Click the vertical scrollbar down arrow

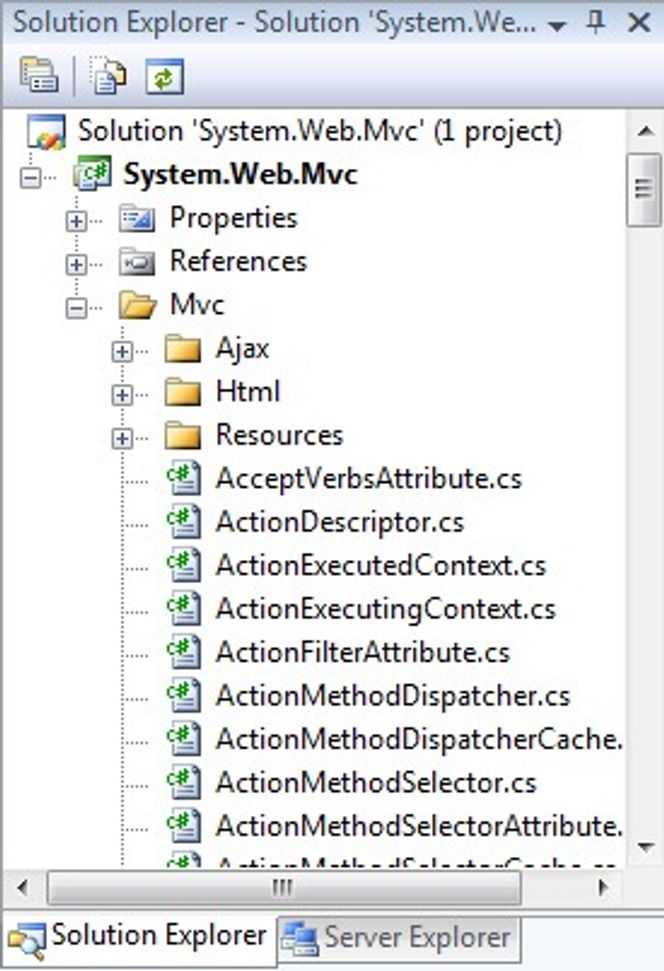tap(645, 846)
